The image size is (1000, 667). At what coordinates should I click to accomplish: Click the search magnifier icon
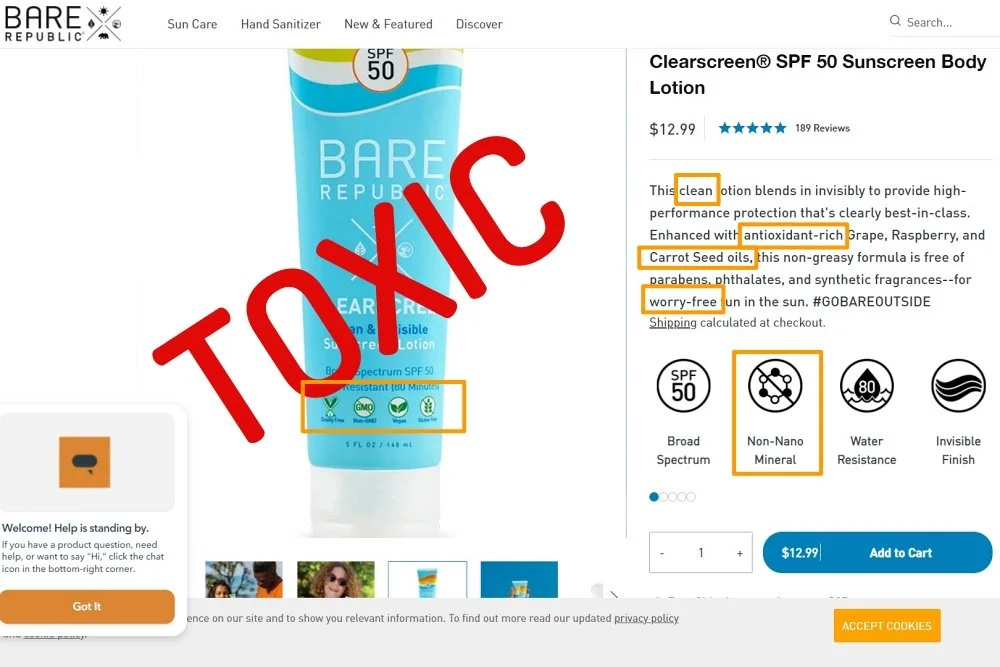(895, 21)
